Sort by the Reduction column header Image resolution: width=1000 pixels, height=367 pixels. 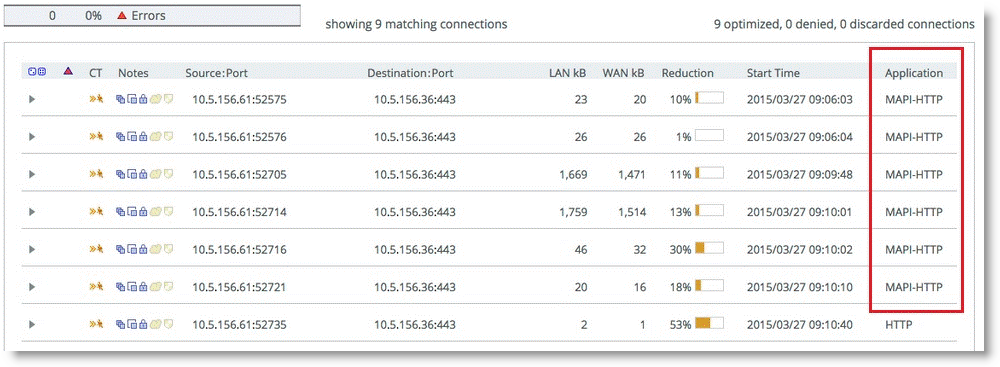(688, 73)
